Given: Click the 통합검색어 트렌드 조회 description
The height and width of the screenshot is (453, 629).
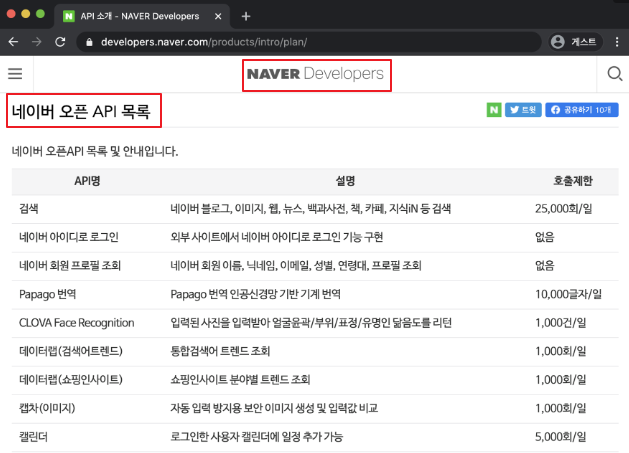Looking at the screenshot, I should (220, 351).
